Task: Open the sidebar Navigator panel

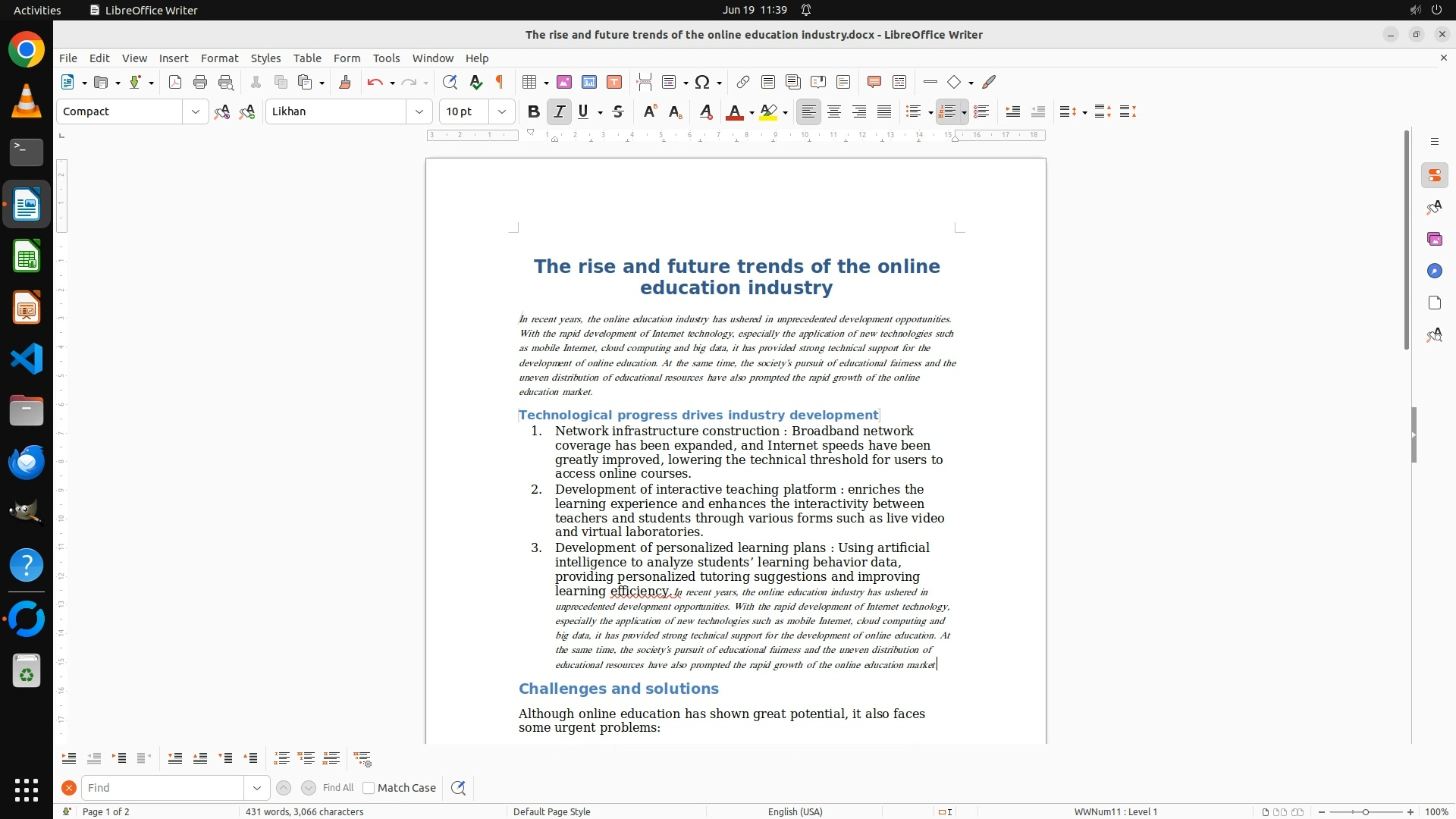Action: [x=1434, y=271]
